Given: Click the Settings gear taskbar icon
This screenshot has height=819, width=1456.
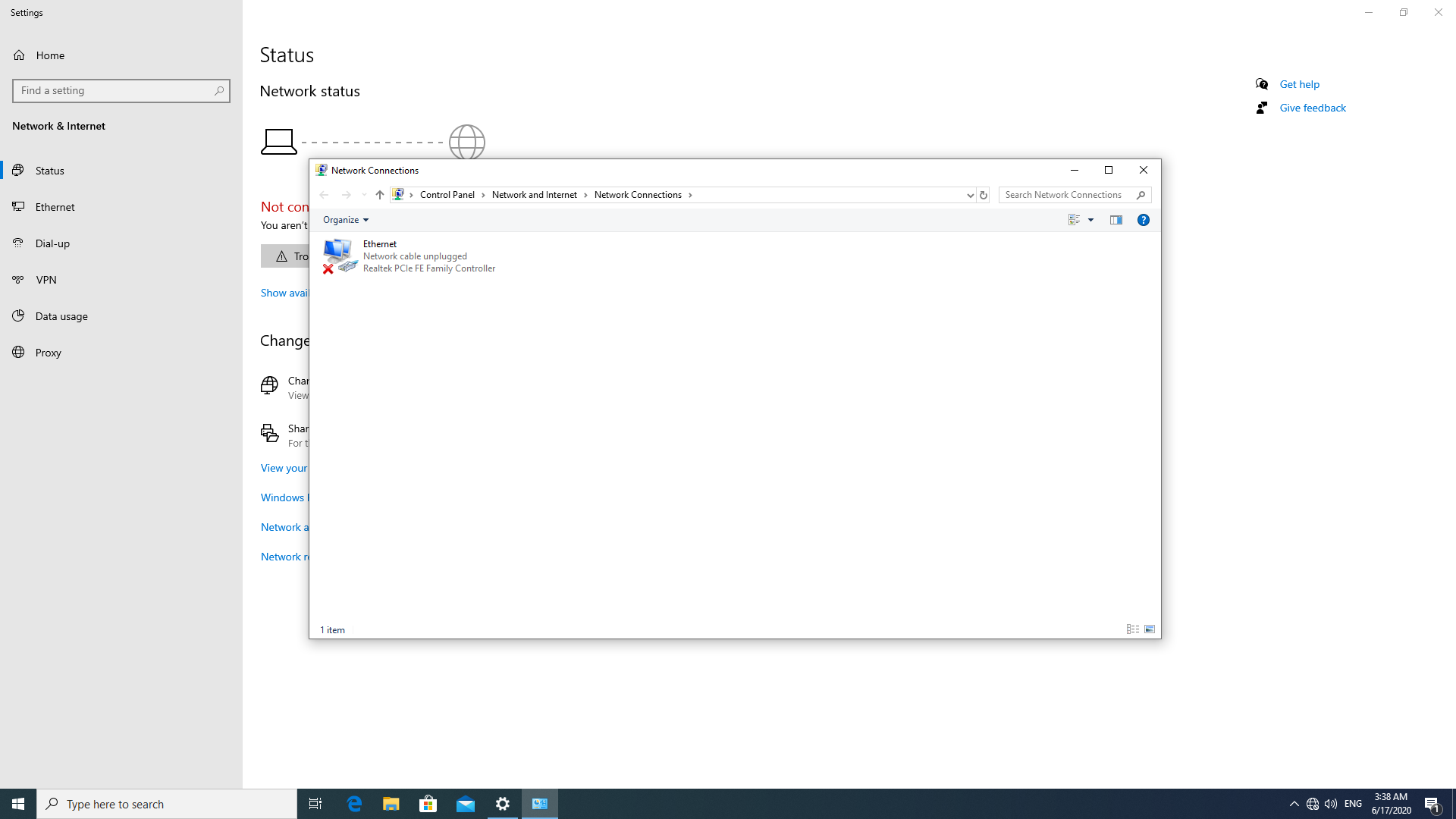Looking at the screenshot, I should (502, 804).
